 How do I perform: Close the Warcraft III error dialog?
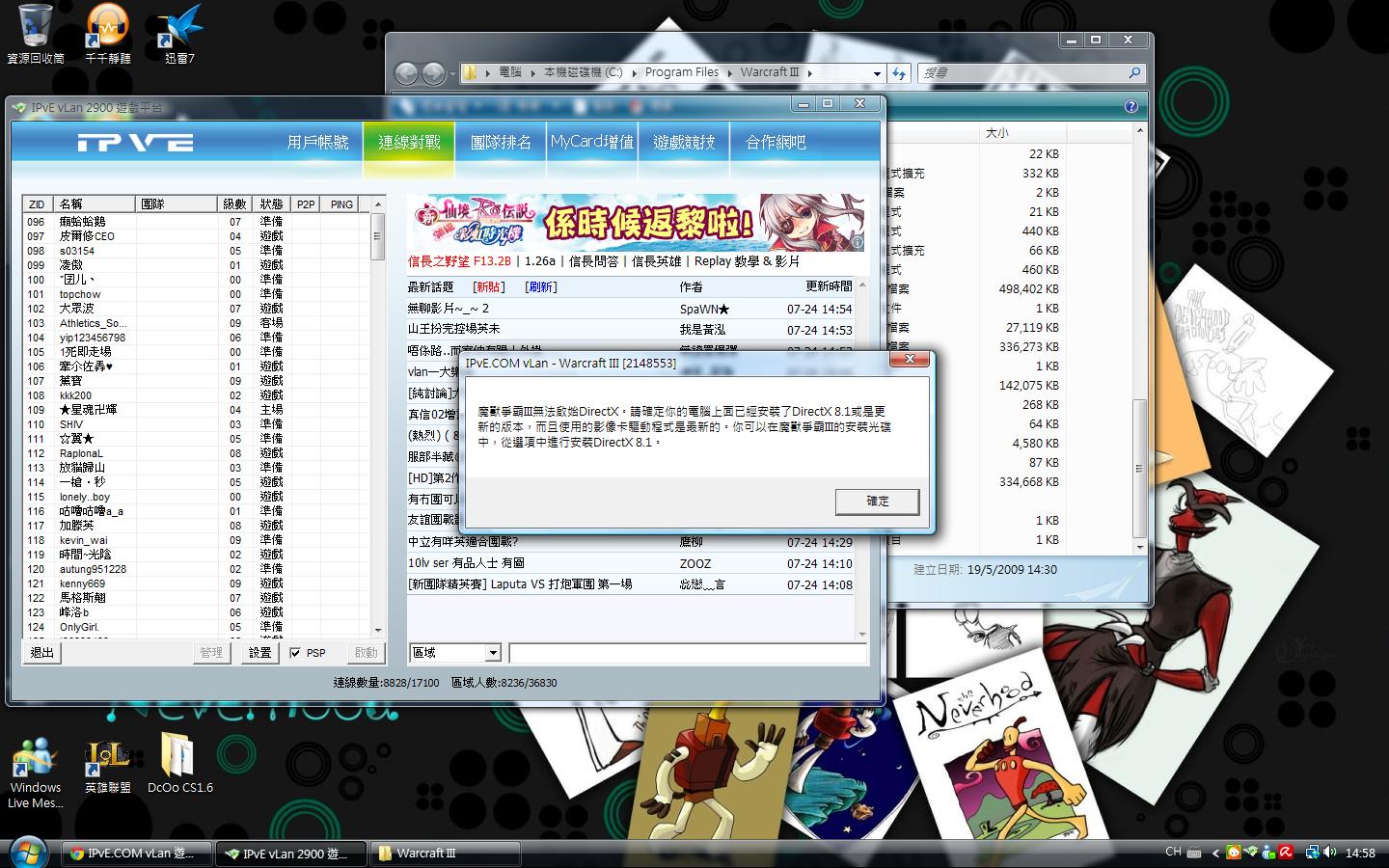pos(909,359)
